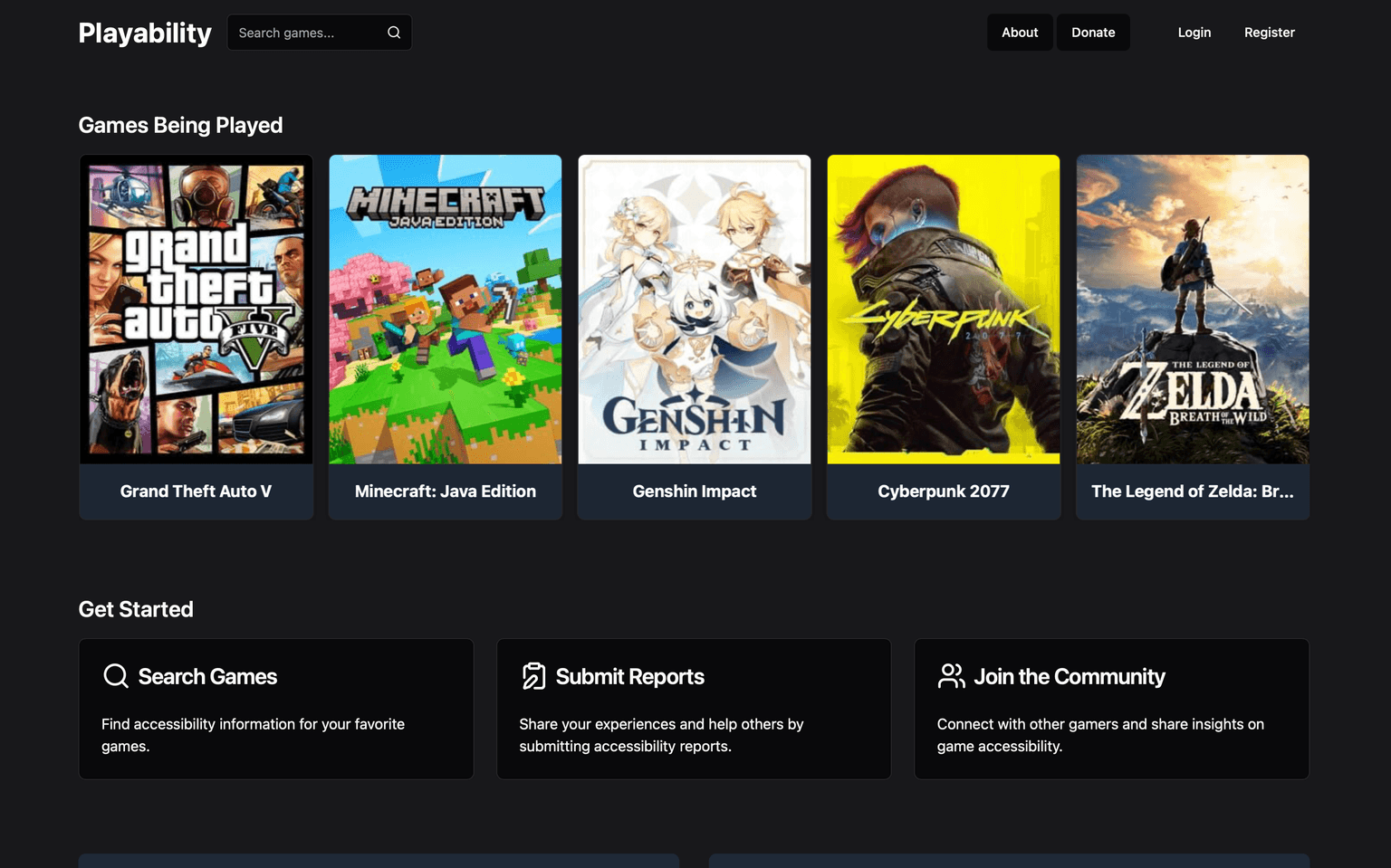This screenshot has height=868, width=1391.
Task: Click the Submit Reports card heading
Action: (630, 677)
